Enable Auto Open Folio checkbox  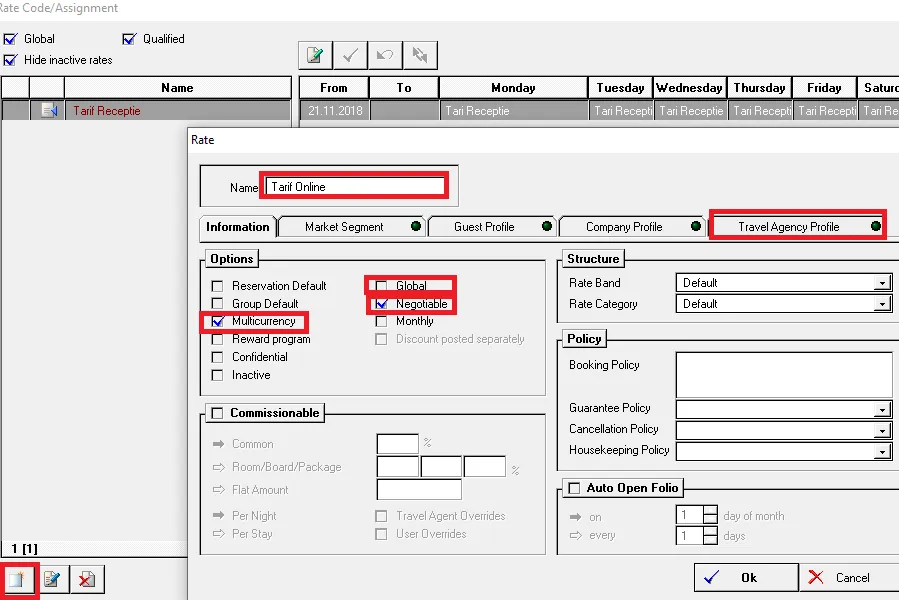point(574,488)
